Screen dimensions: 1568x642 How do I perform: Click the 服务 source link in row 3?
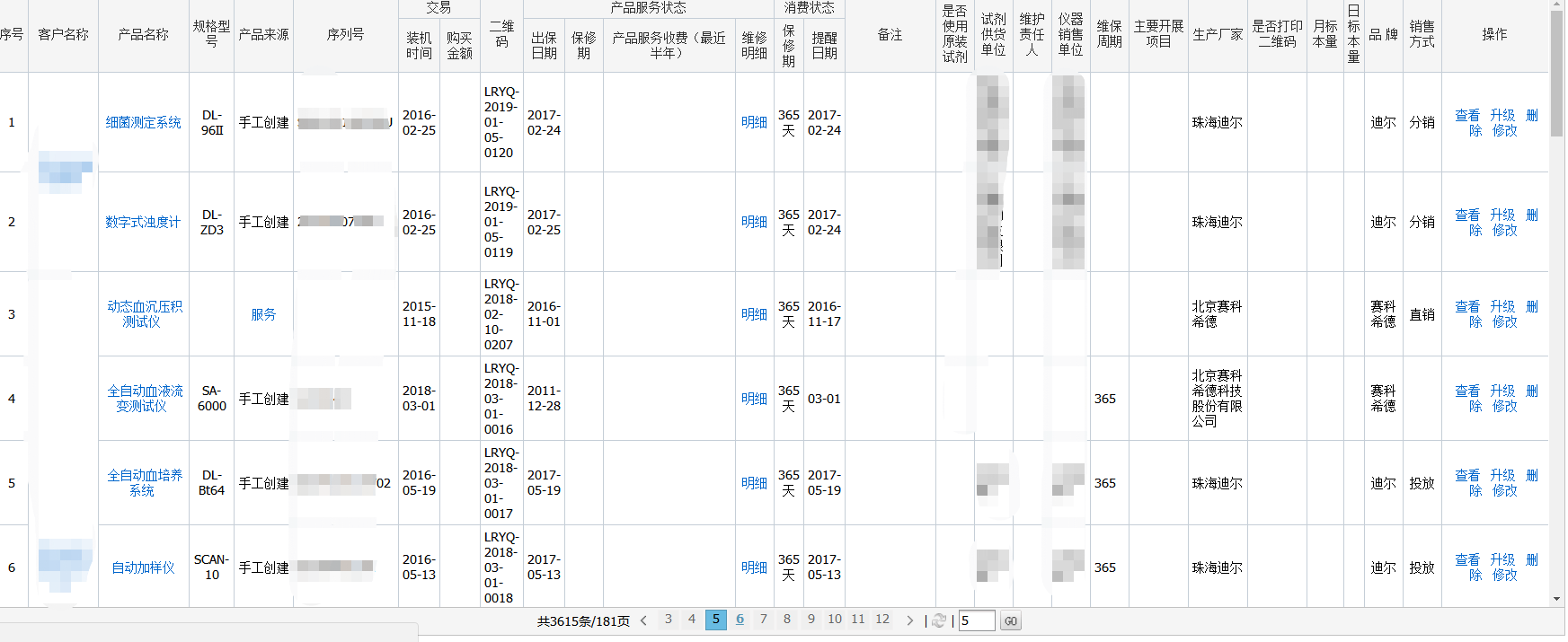tap(263, 314)
